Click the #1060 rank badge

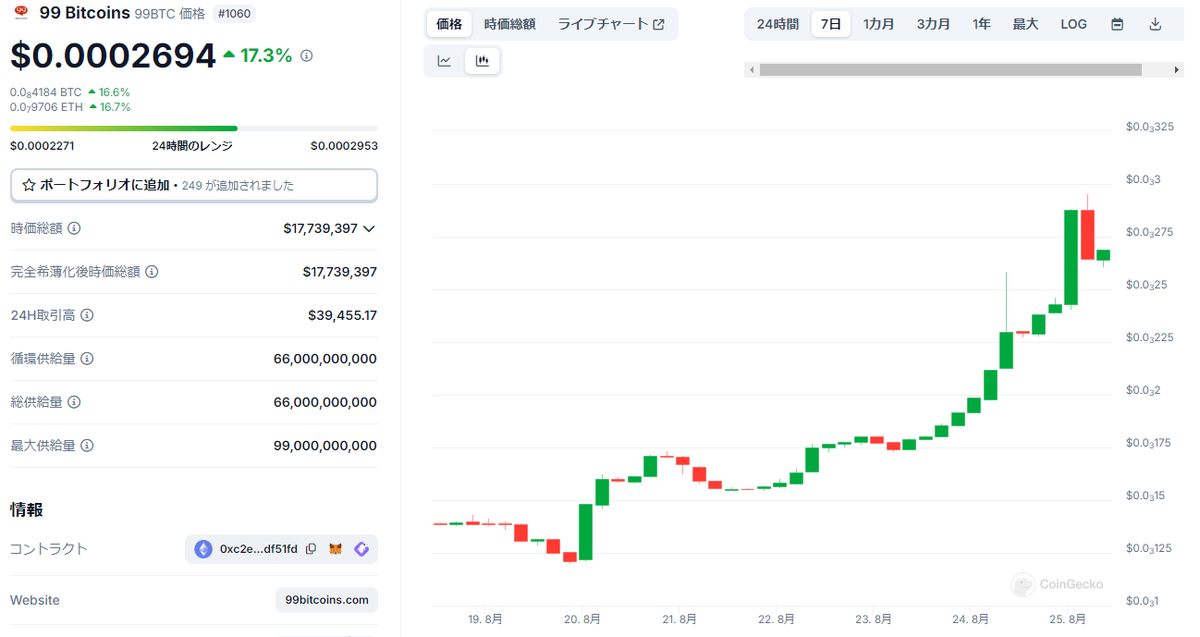coord(234,14)
